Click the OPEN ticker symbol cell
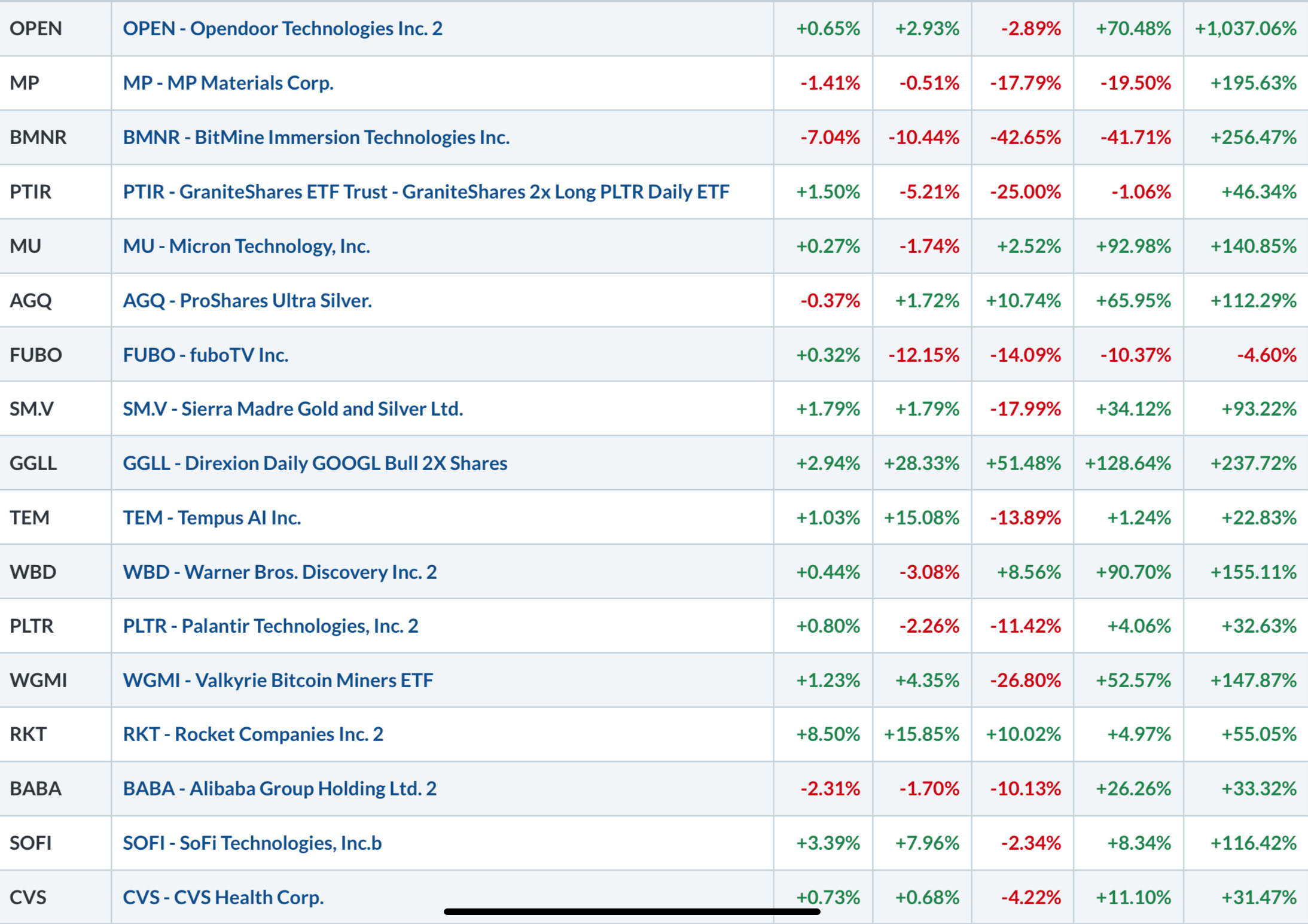This screenshot has width=1308, height=924. coord(36,28)
